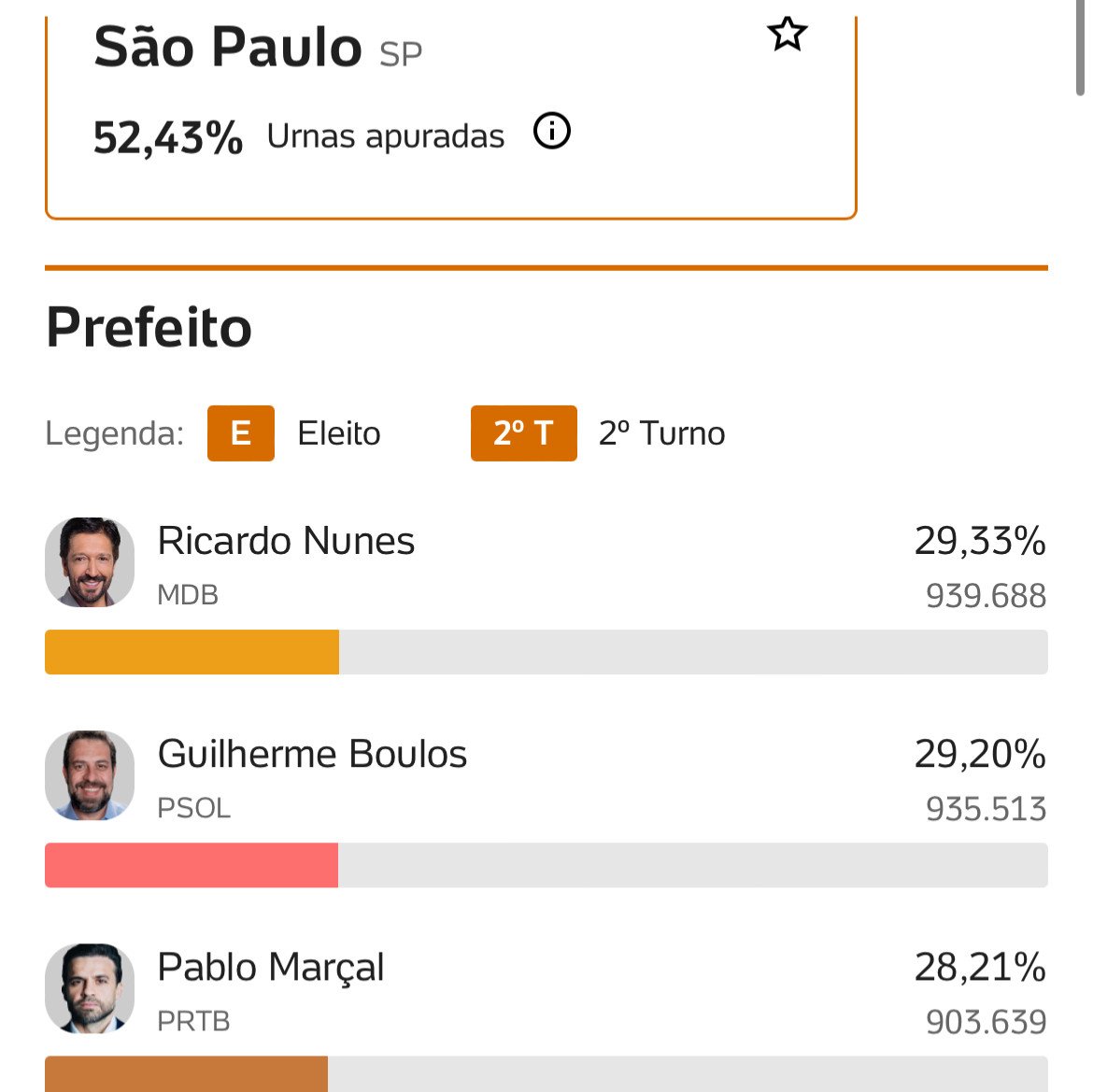Image resolution: width=1093 pixels, height=1092 pixels.
Task: Click the PRTB party label
Action: click(193, 1021)
